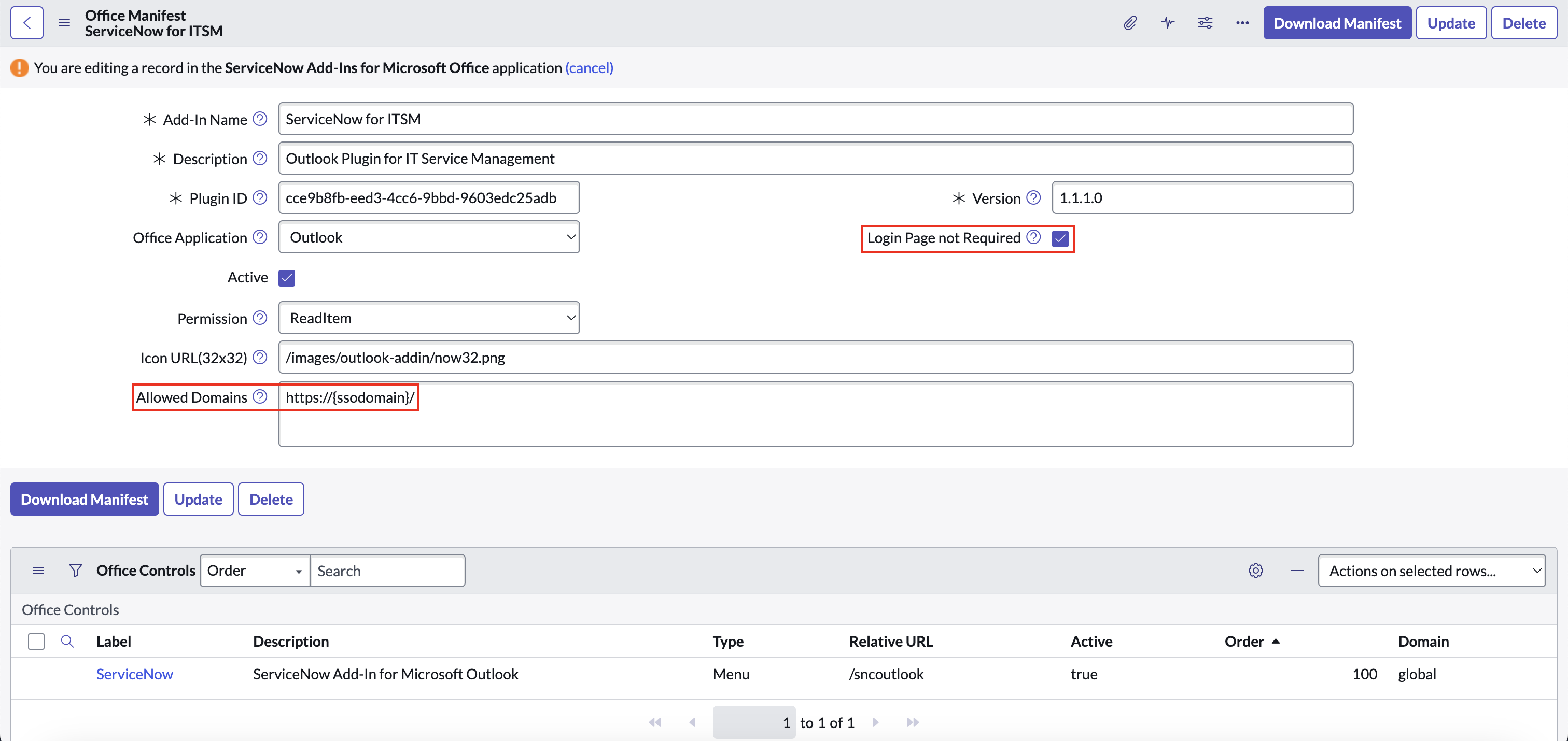
Task: Open Actions on selected rows dropdown
Action: pos(1432,571)
